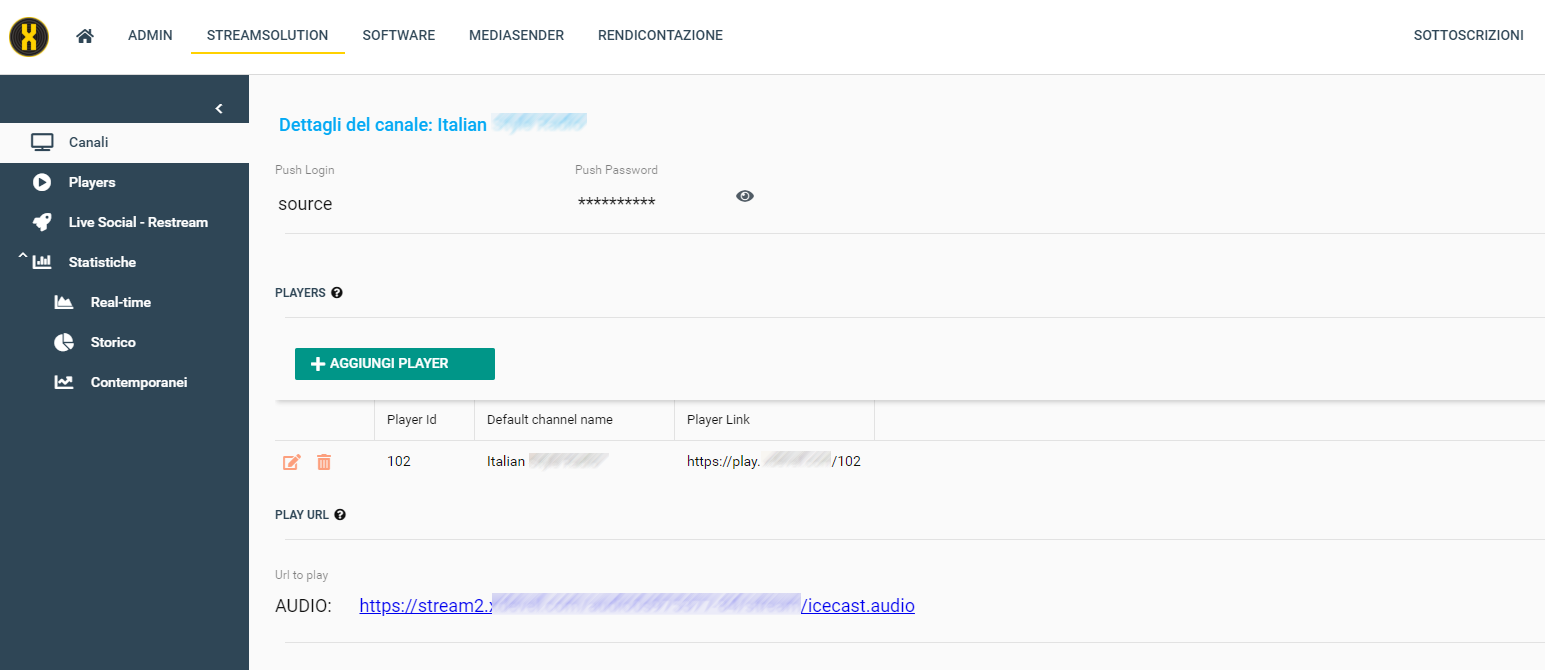The height and width of the screenshot is (670, 1545).
Task: Click the Storico pie chart icon
Action: tap(64, 342)
